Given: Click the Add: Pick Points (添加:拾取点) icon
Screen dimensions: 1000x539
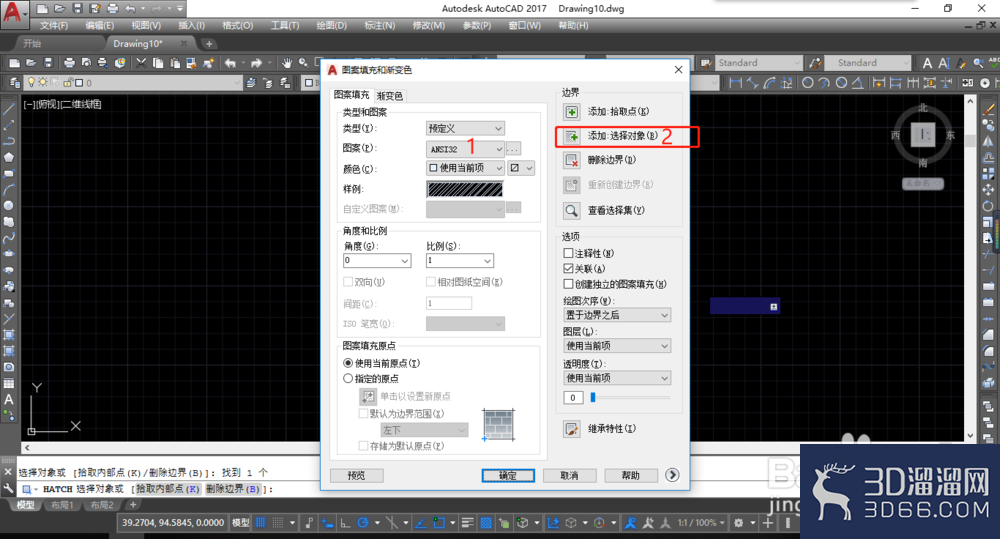Looking at the screenshot, I should pos(571,112).
